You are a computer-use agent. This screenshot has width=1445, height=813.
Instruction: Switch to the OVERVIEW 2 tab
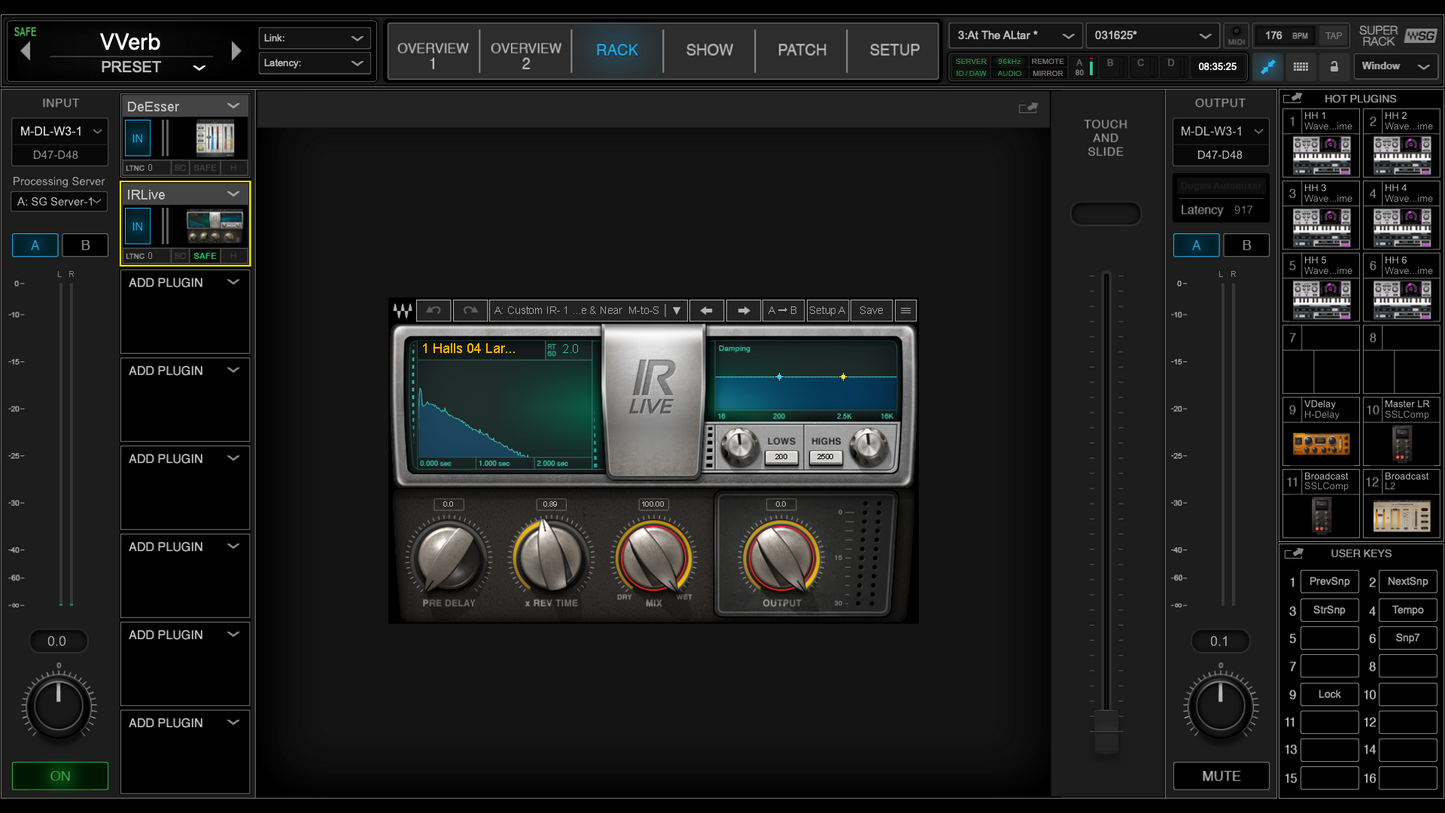click(x=526, y=50)
